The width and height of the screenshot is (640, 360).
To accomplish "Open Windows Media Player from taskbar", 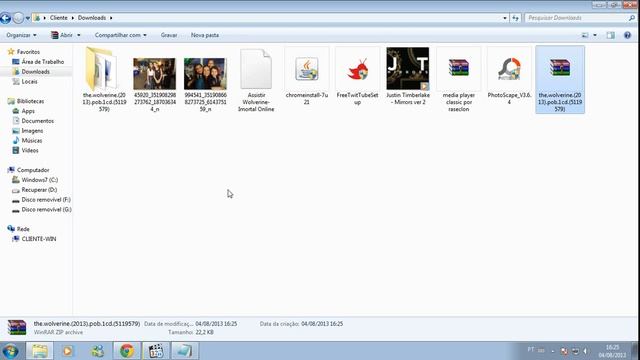I will point(68,351).
